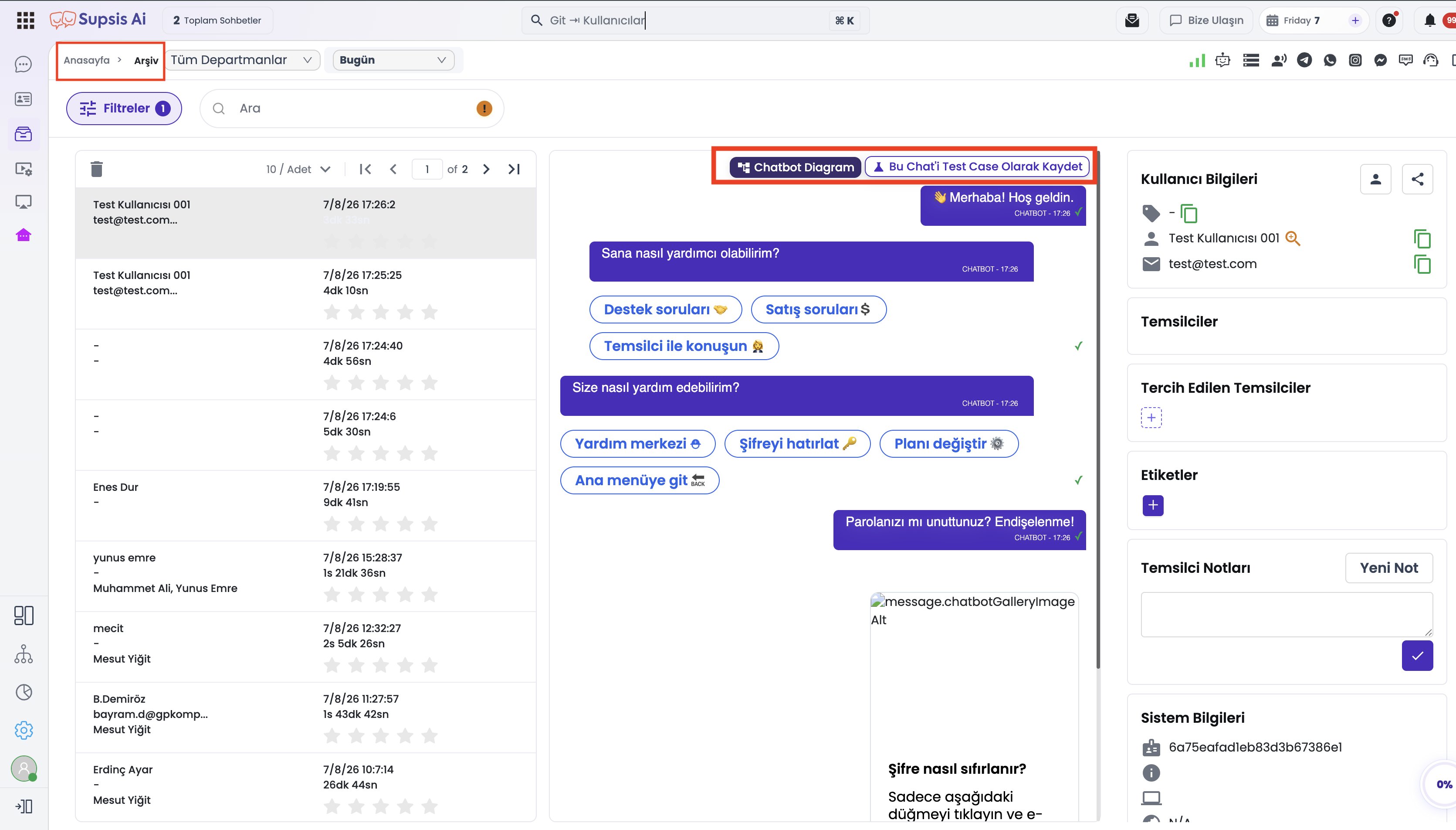Screen dimensions: 1456x830
Task: Click the orange warning icon in search
Action: 484,108
